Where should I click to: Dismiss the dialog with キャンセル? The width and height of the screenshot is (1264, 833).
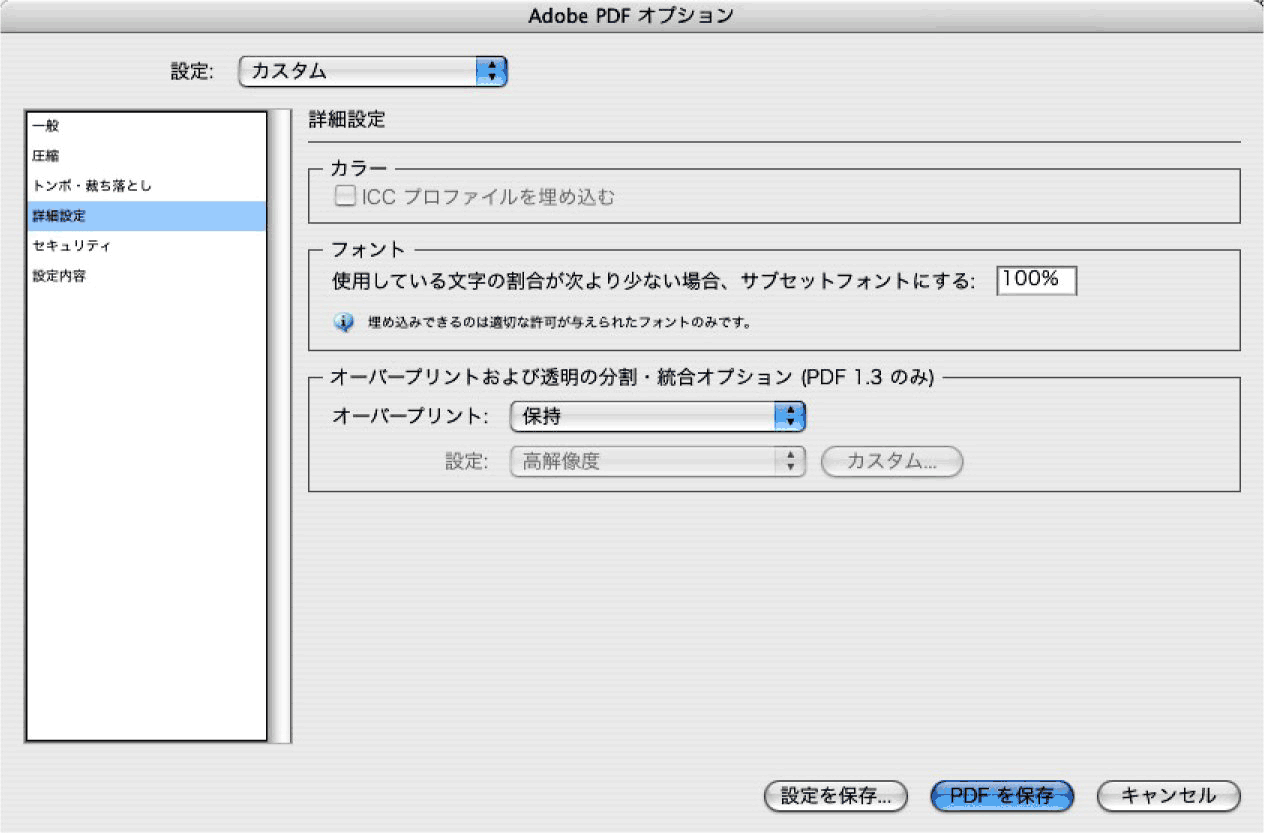[1166, 796]
